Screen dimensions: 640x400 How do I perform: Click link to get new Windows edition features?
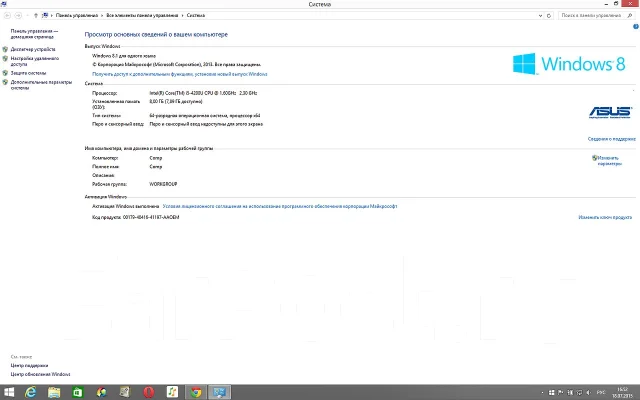click(180, 74)
